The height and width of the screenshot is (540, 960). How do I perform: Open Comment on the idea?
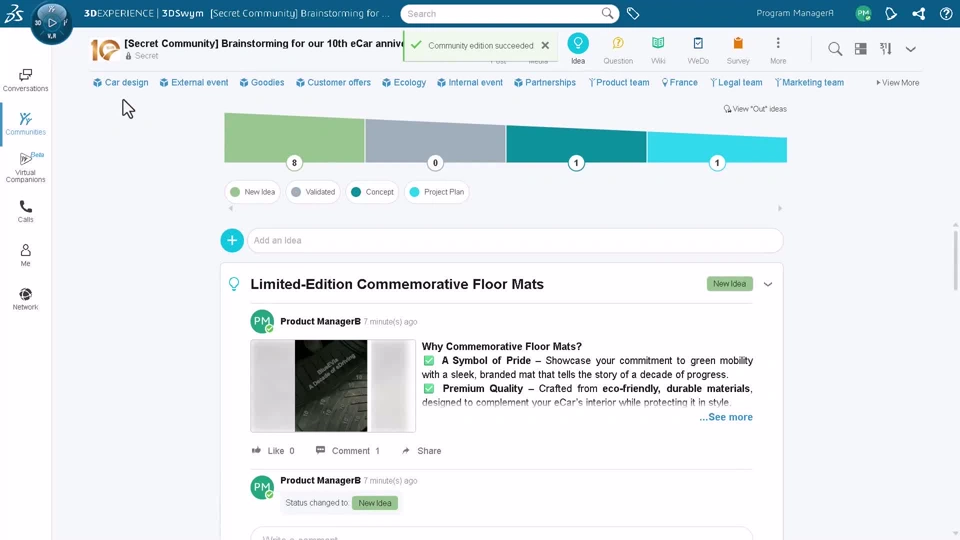[x=347, y=451]
